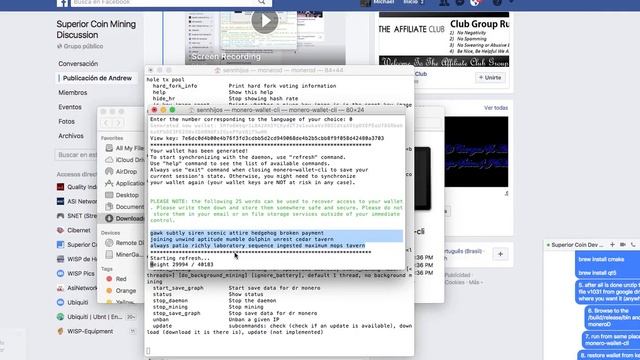Open WISP-Equipment shortcut icon

60,331
